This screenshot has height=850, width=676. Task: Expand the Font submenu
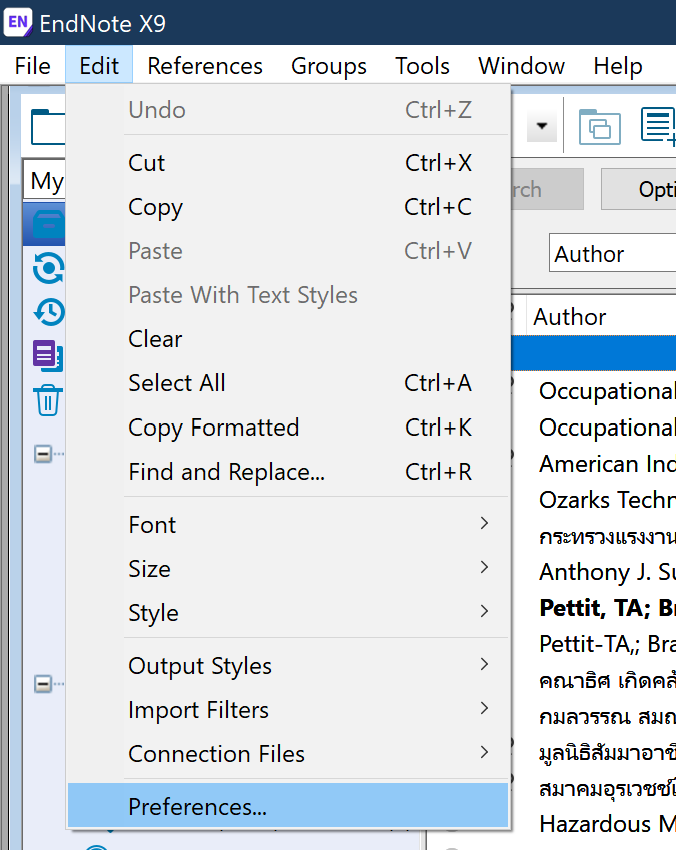[x=288, y=525]
